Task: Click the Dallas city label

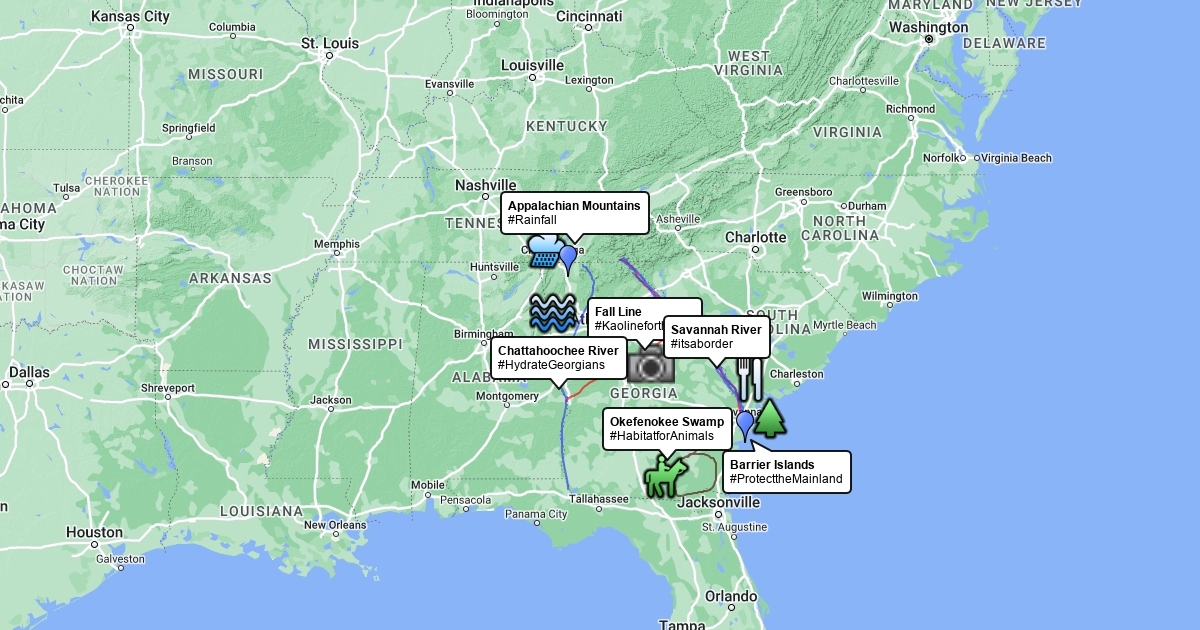Action: (x=28, y=372)
